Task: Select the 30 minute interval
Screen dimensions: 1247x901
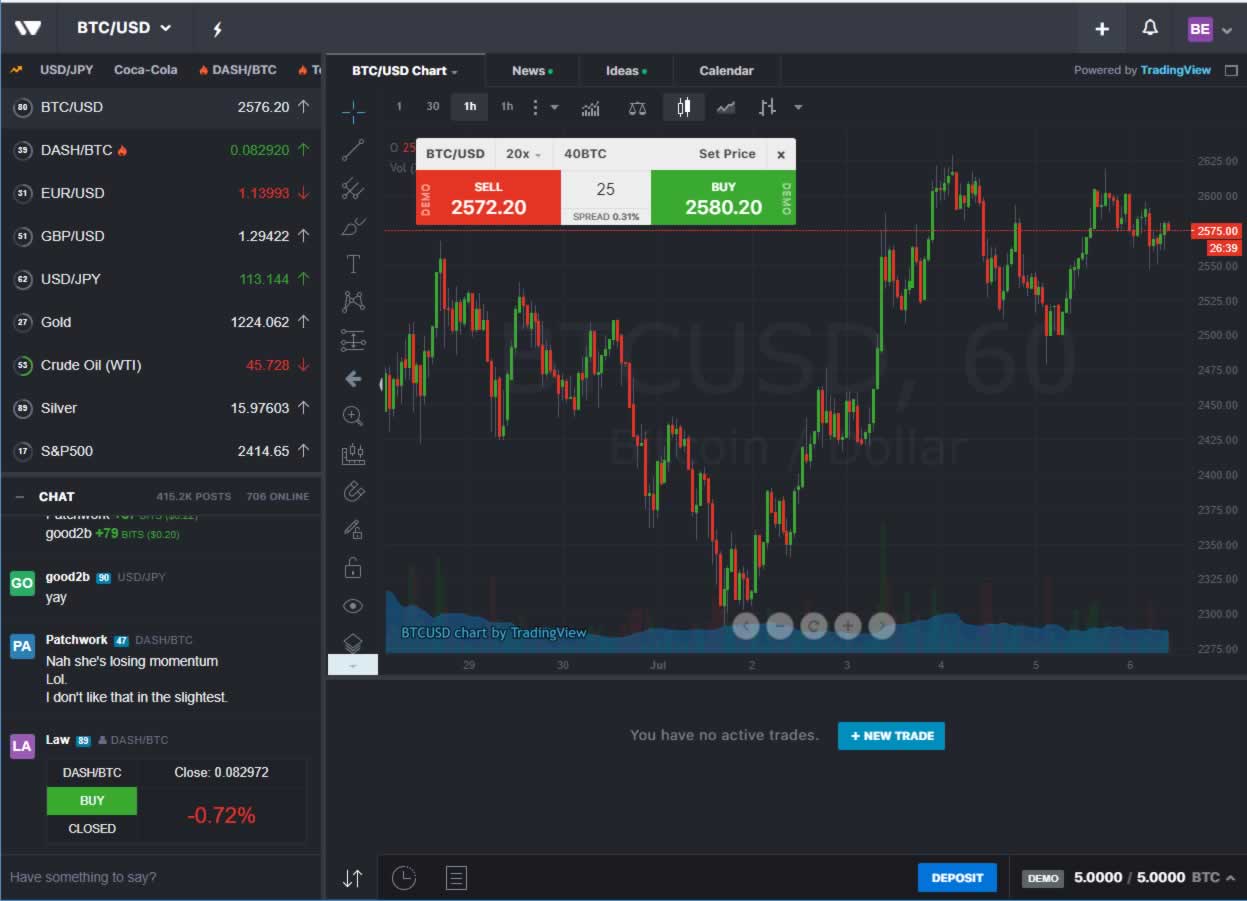Action: pyautogui.click(x=433, y=107)
